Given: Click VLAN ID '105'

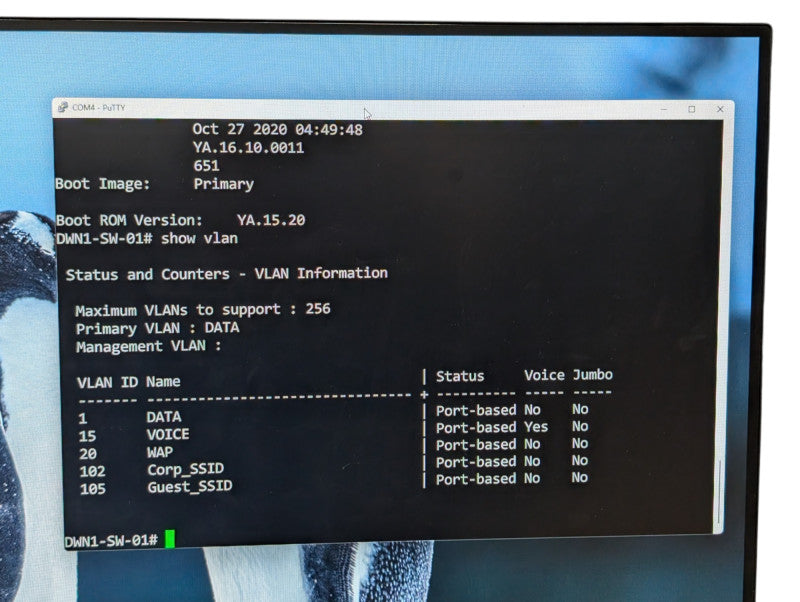Looking at the screenshot, I should (x=93, y=489).
